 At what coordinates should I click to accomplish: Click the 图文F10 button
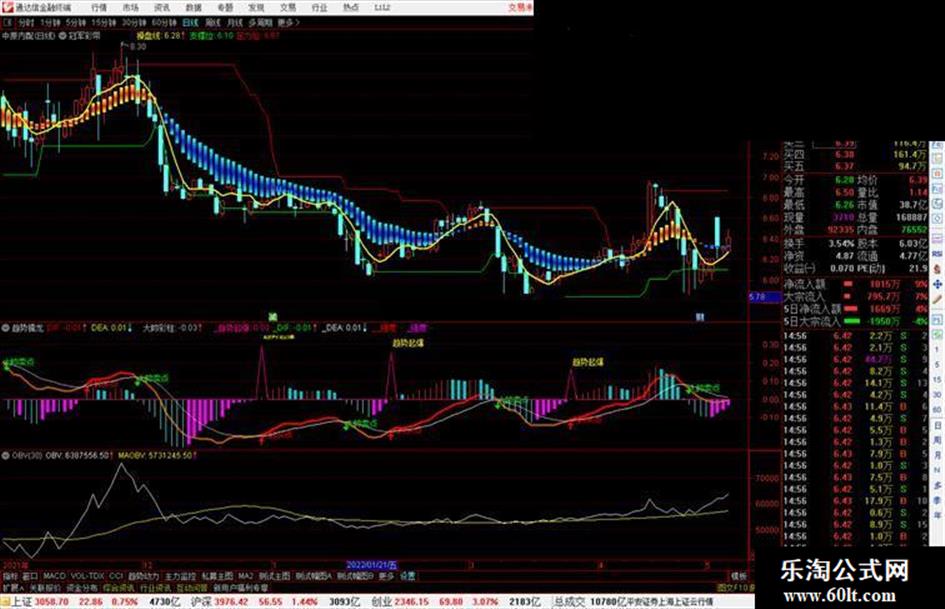(735, 587)
